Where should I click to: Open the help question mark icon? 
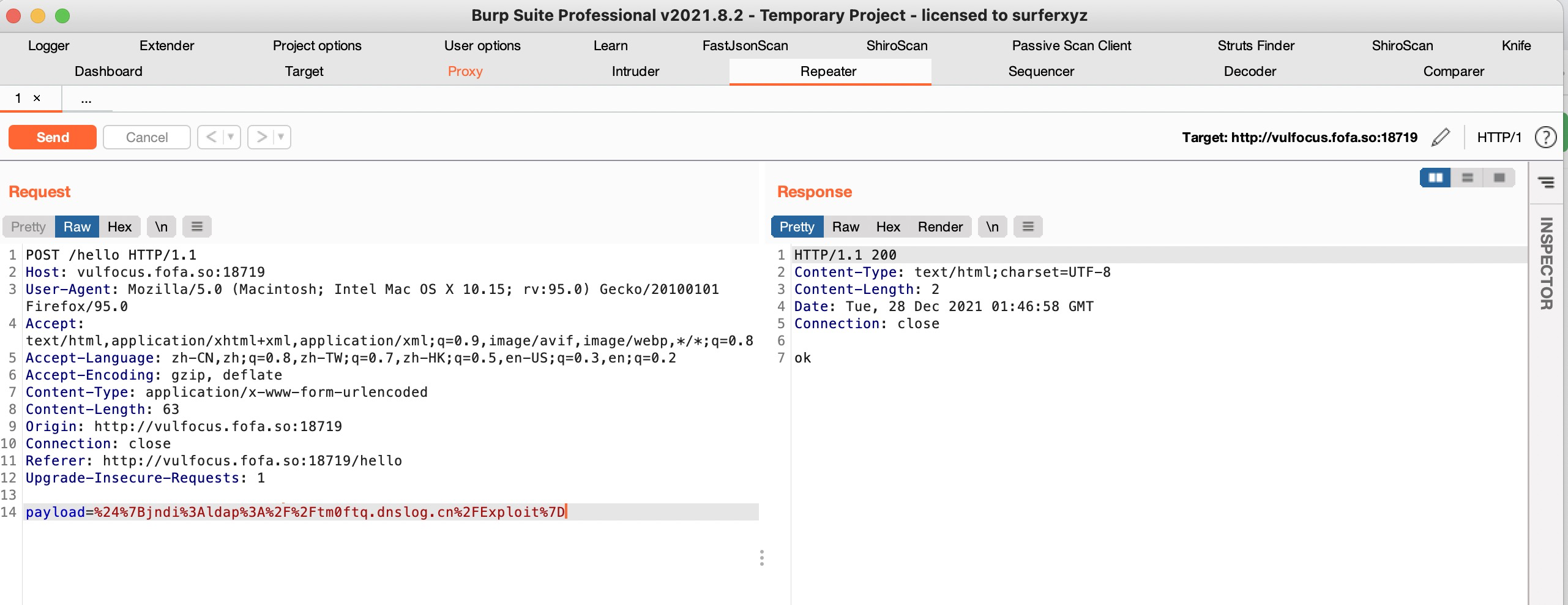coord(1545,137)
